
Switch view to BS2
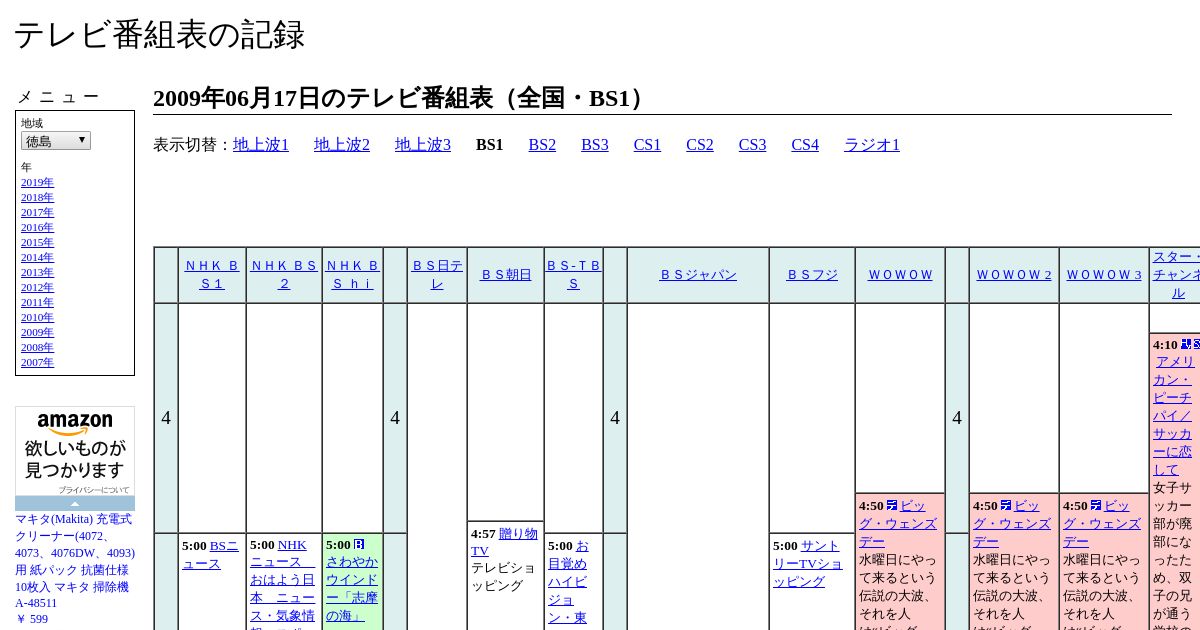[x=542, y=145]
